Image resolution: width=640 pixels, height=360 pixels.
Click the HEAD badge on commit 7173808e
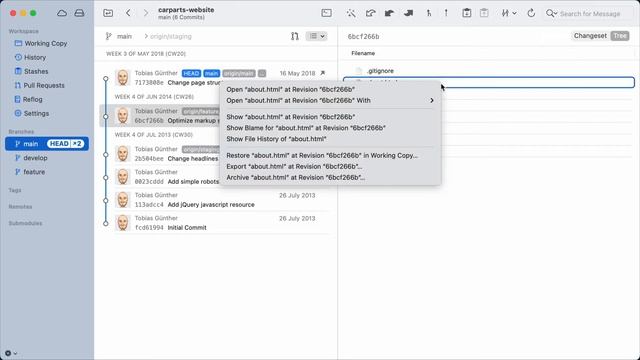coord(191,73)
